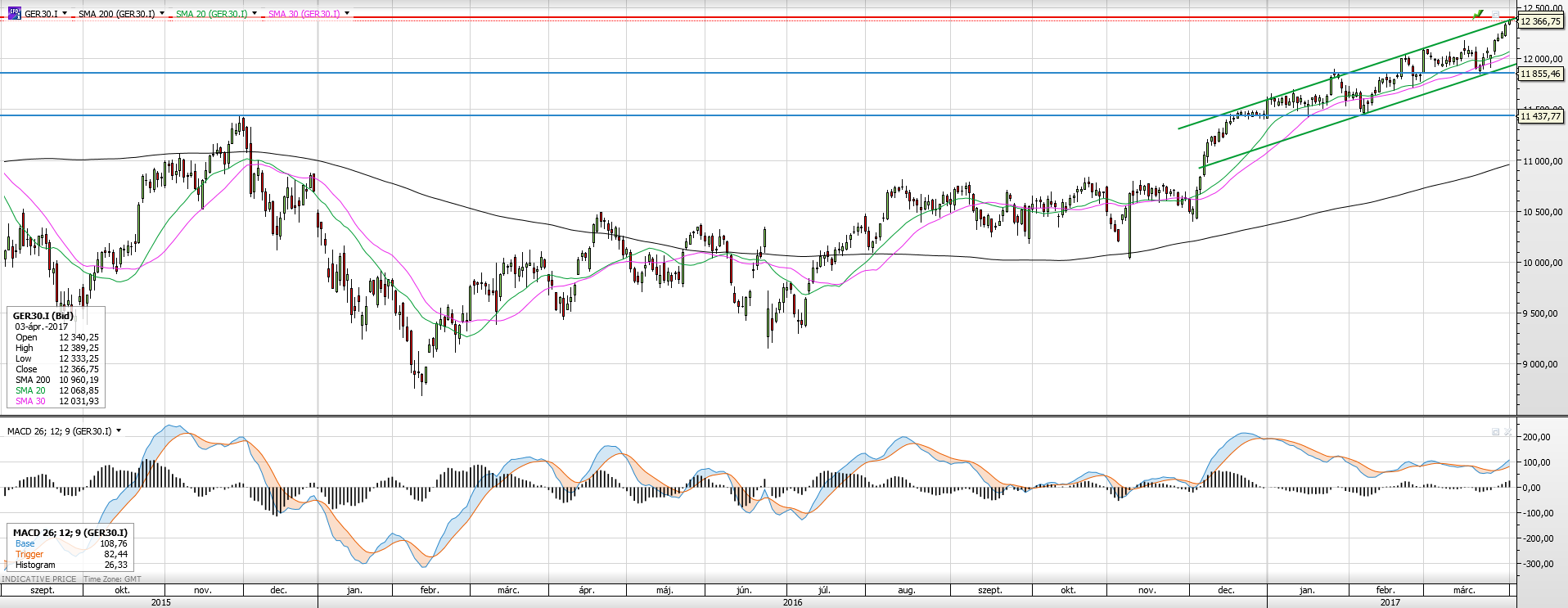Click the MACD Base value 108,76

click(x=114, y=544)
